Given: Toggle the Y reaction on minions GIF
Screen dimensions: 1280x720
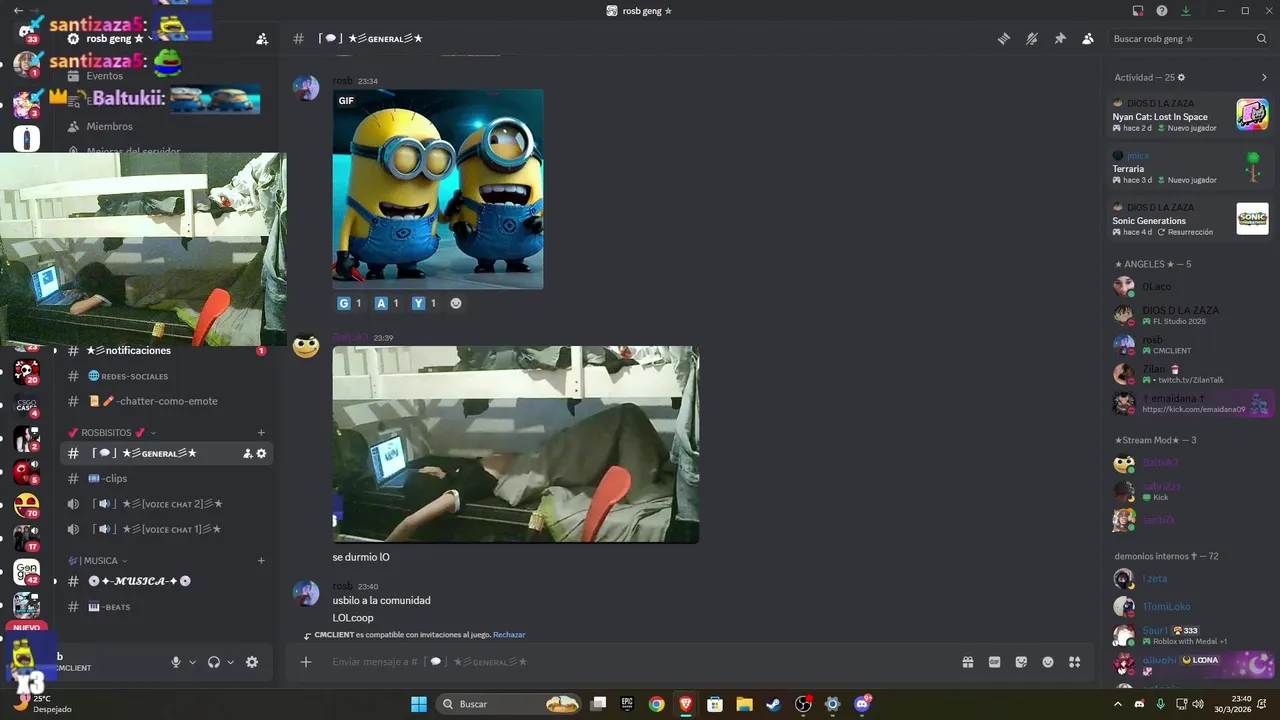Looking at the screenshot, I should pos(424,303).
